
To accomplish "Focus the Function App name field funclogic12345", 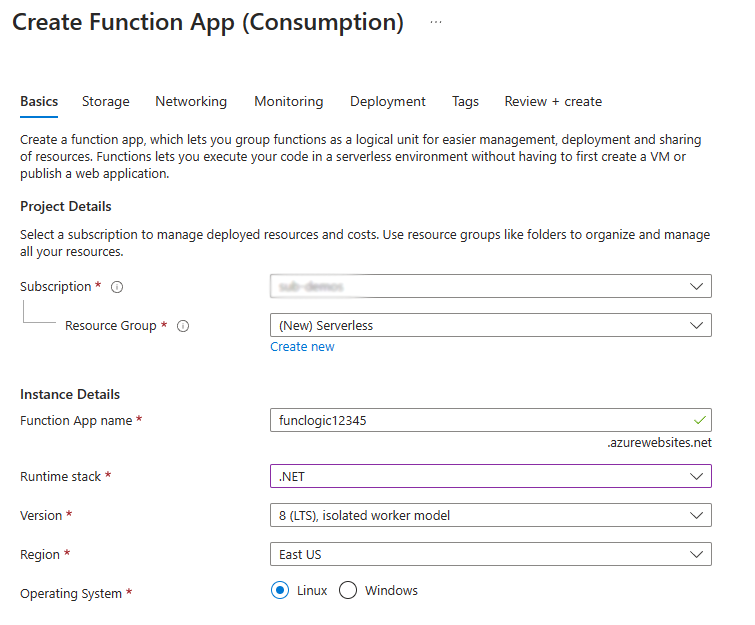I will pos(491,420).
